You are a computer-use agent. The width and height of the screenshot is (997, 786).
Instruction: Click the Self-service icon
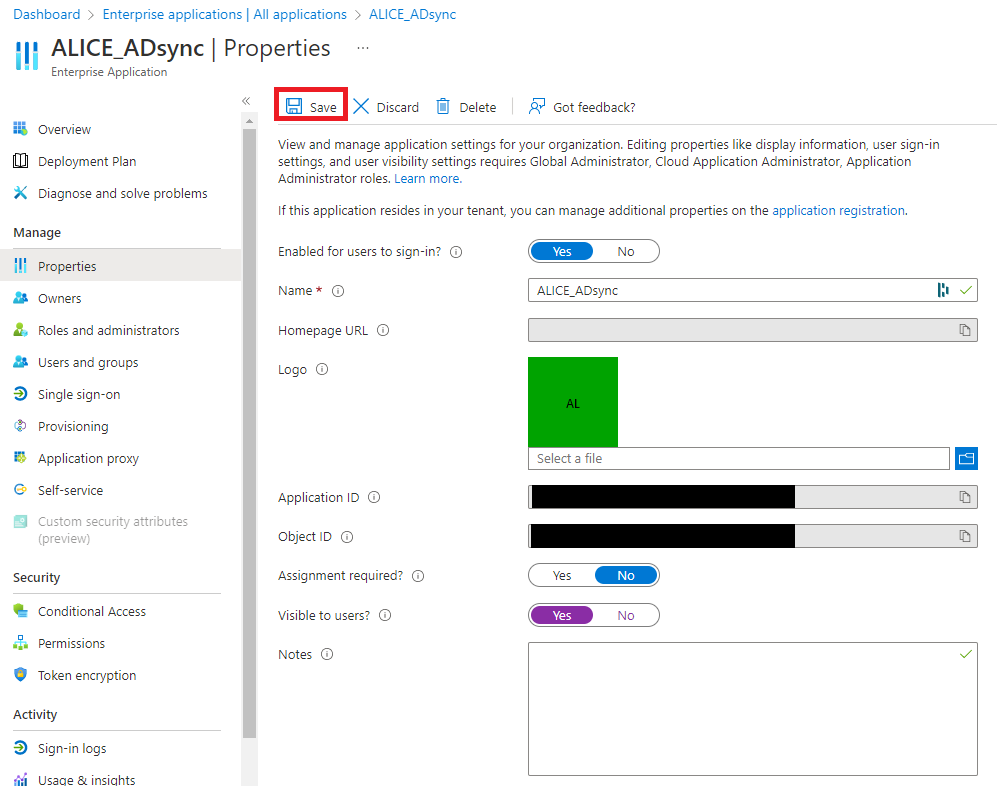click(x=20, y=489)
